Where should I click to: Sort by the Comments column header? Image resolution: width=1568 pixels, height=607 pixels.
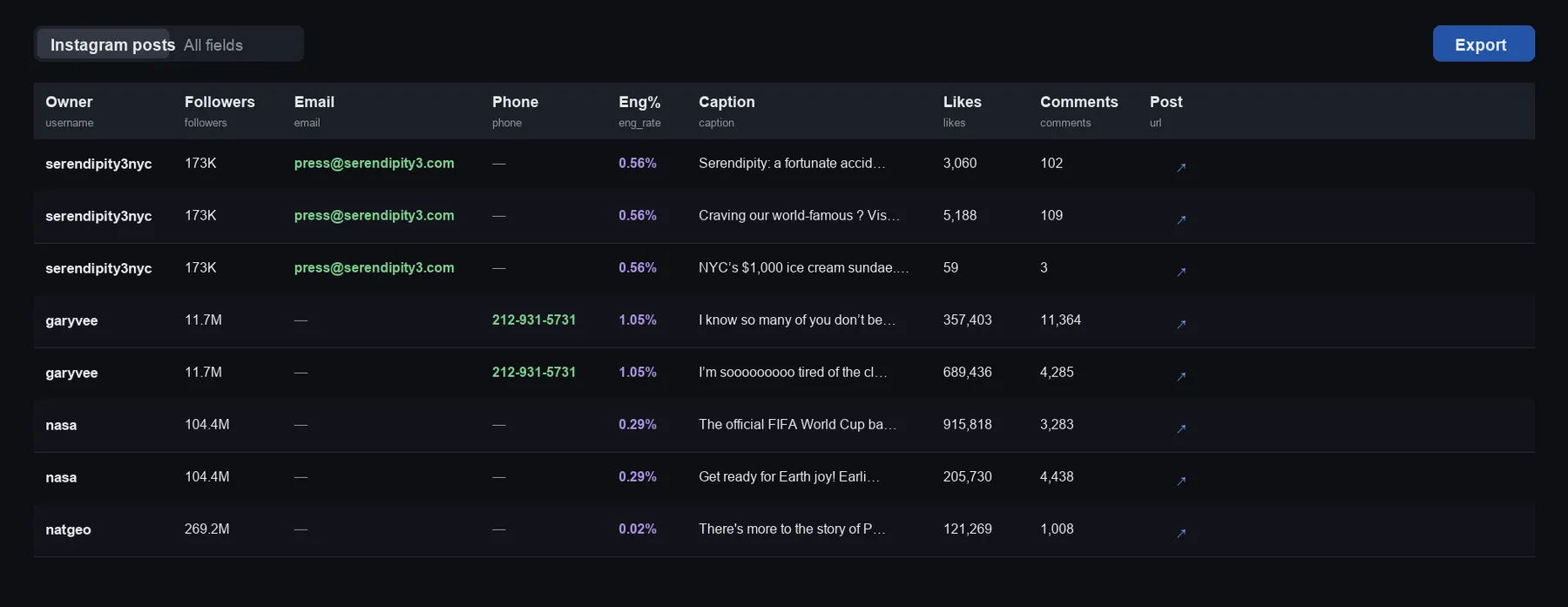pyautogui.click(x=1078, y=102)
